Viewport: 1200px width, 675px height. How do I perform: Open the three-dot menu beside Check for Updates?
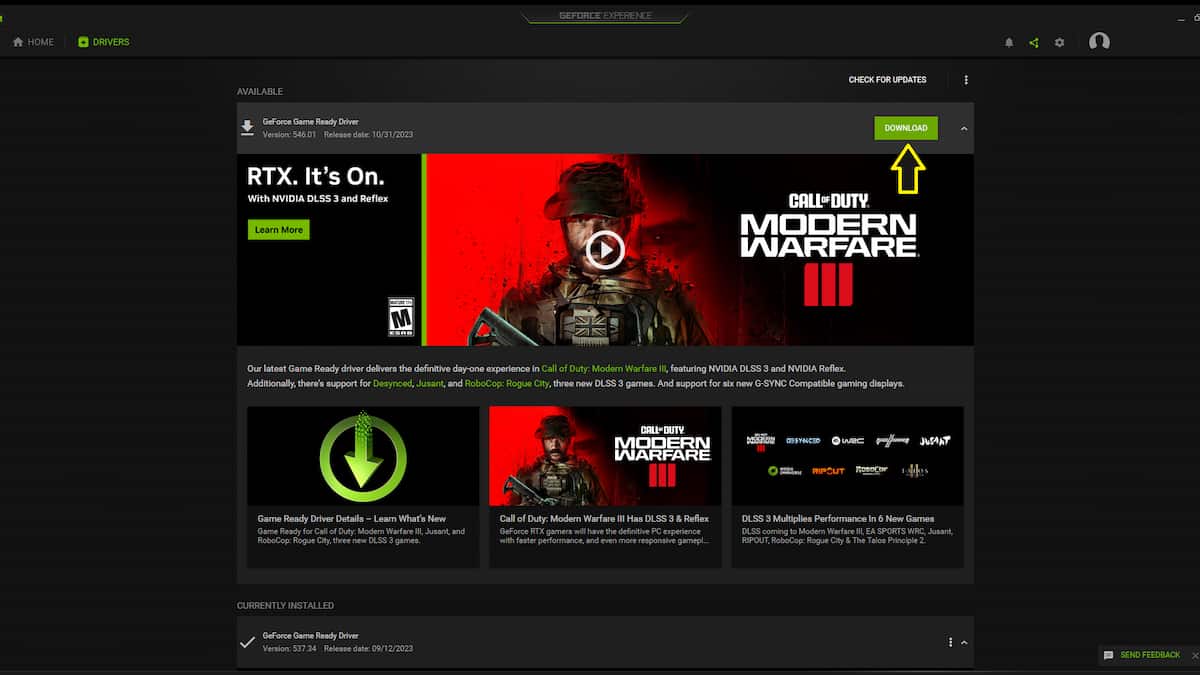point(966,80)
